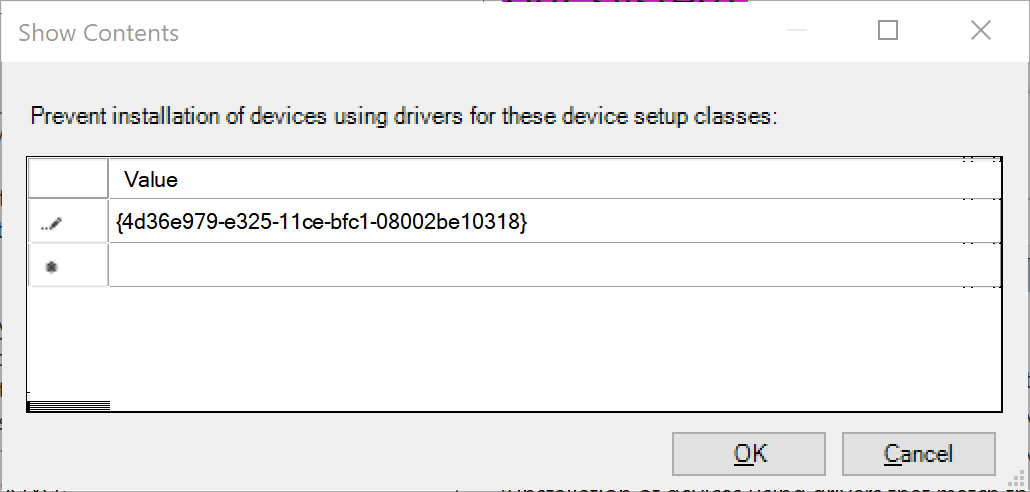Click the small horizontal scrollbar under grid
The image size is (1030, 492).
pyautogui.click(x=69, y=405)
